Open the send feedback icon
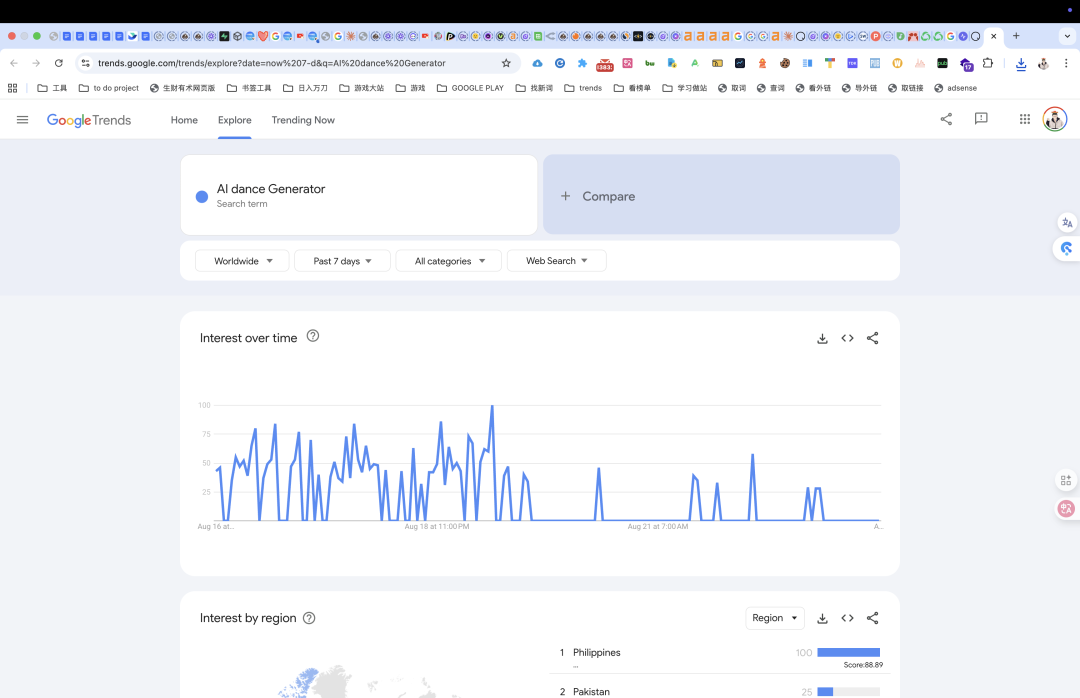Screen dimensions: 1080x698 981,119
